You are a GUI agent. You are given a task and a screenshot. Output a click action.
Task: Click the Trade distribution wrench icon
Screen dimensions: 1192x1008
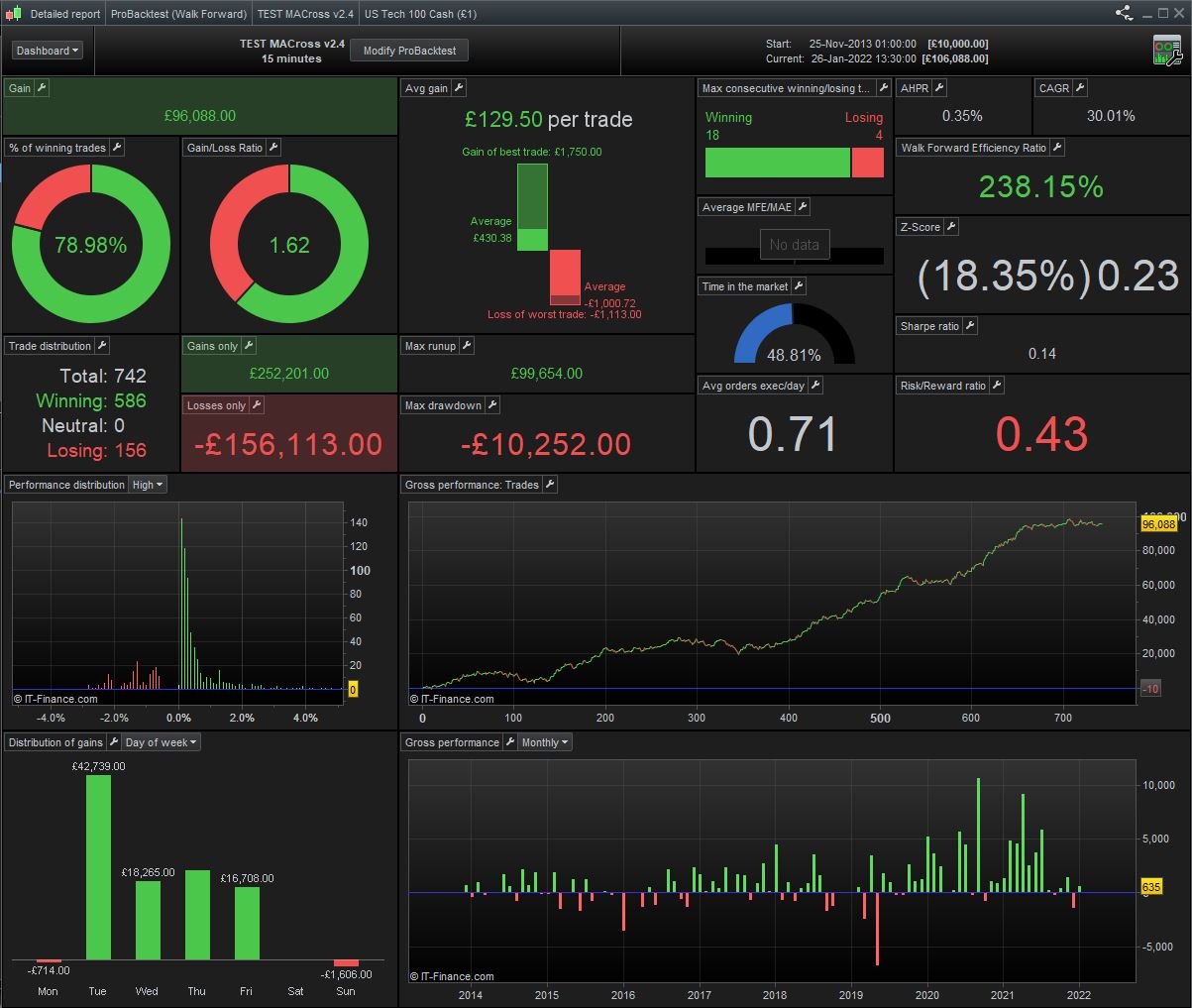[x=101, y=346]
